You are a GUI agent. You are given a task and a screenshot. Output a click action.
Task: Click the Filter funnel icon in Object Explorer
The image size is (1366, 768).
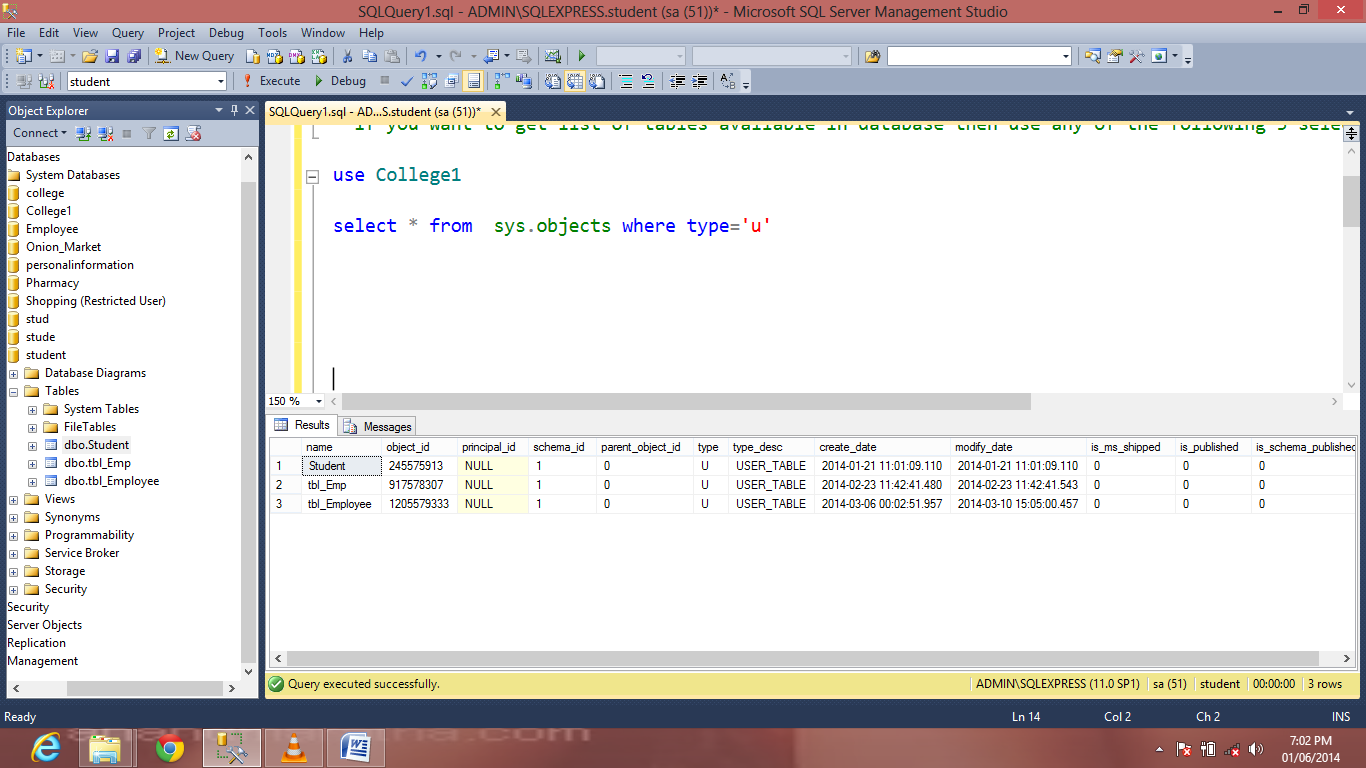point(149,133)
